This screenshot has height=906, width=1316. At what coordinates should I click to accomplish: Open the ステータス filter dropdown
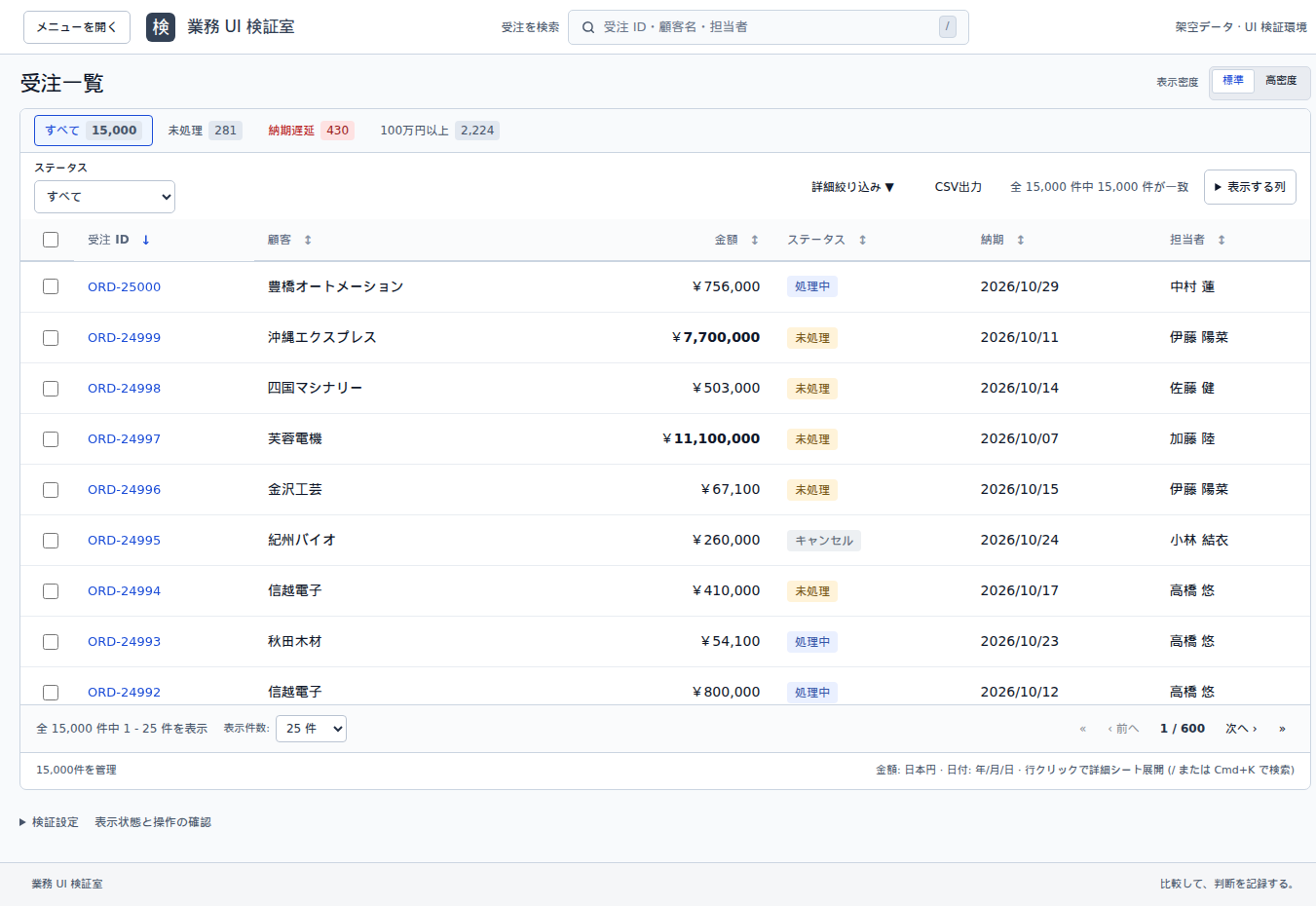coord(105,197)
